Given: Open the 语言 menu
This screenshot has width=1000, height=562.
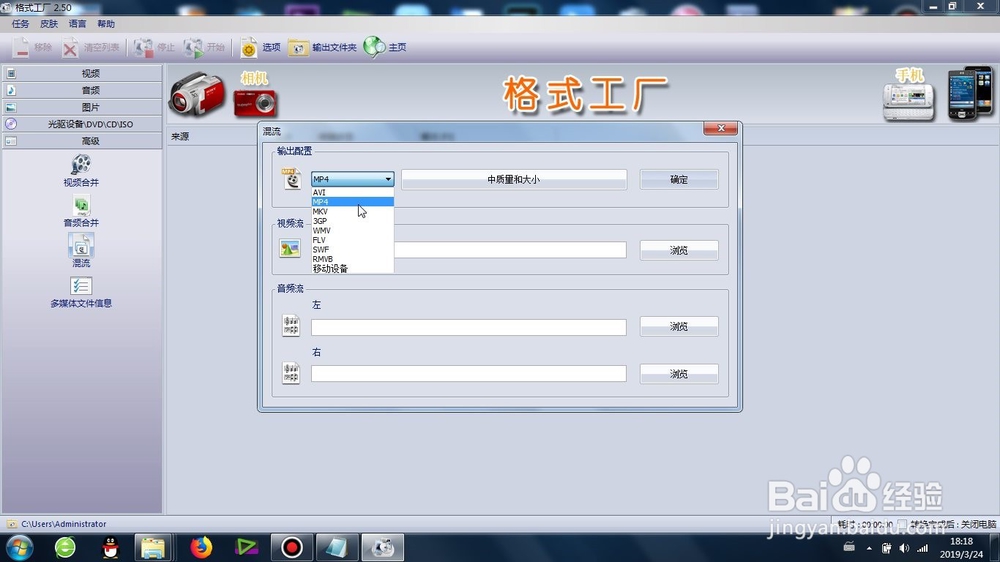Looking at the screenshot, I should (77, 24).
